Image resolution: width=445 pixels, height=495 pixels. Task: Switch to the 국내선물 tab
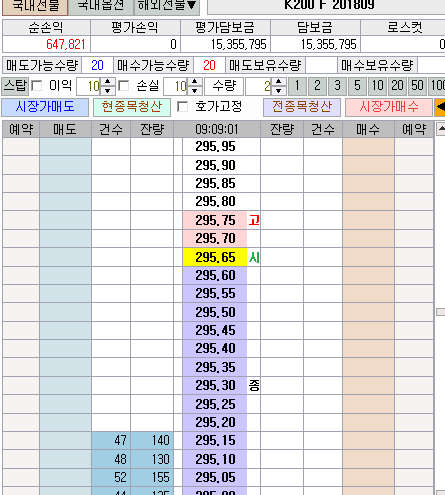(x=35, y=6)
